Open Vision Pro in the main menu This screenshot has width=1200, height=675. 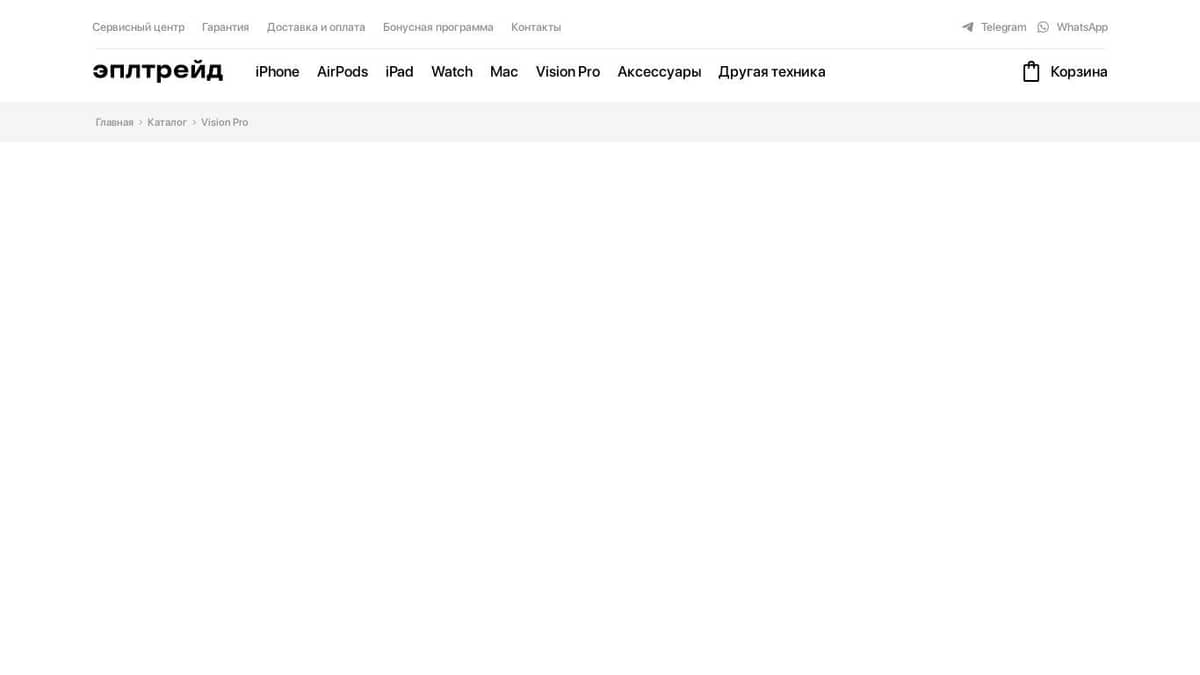567,72
